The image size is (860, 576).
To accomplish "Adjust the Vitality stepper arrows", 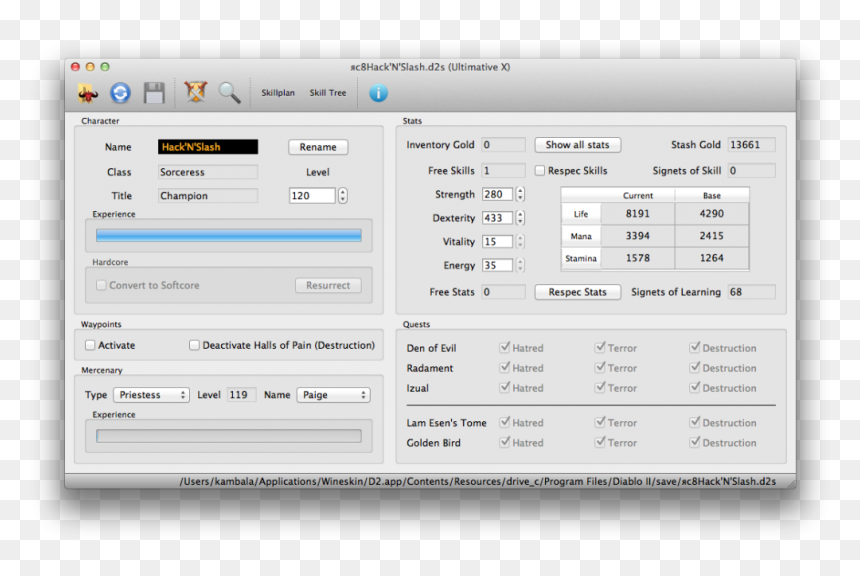I will click(x=520, y=241).
